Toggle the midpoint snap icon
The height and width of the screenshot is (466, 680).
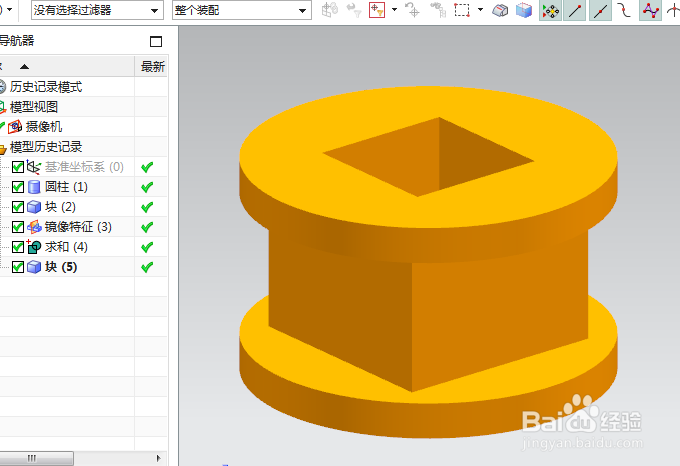click(600, 10)
